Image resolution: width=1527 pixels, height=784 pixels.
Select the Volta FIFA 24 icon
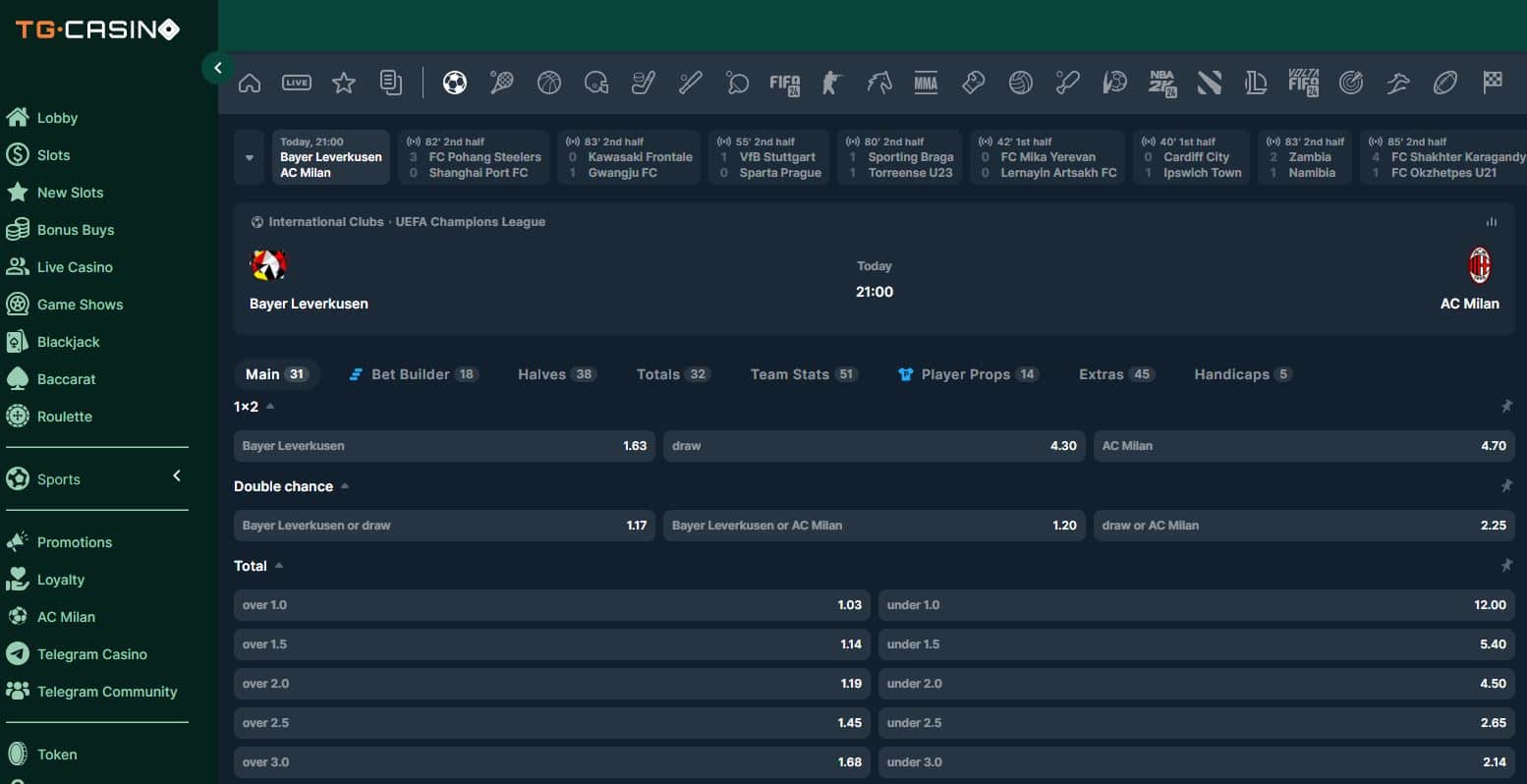1303,84
